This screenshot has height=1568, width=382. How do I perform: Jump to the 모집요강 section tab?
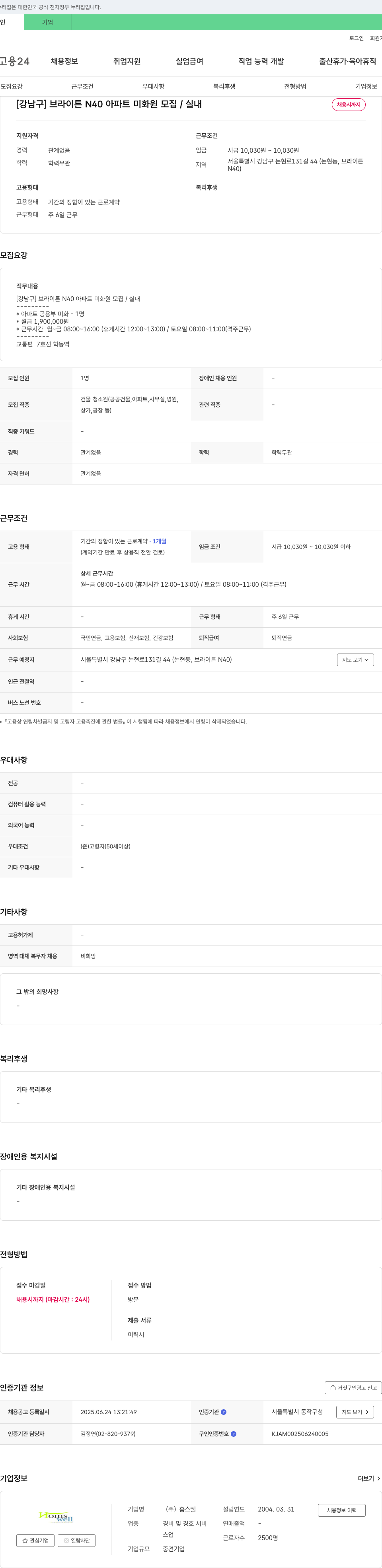tap(12, 86)
